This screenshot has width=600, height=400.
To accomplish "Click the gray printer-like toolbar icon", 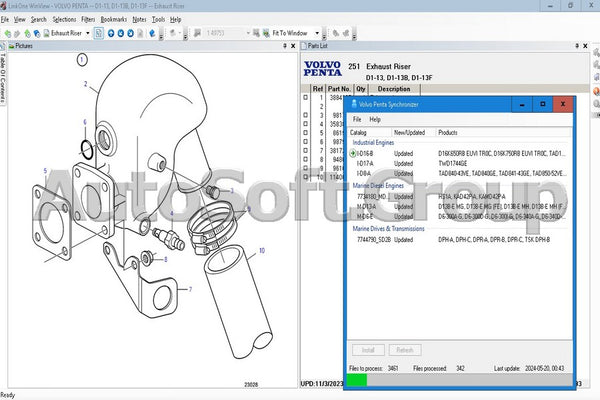I will pyautogui.click(x=173, y=33).
